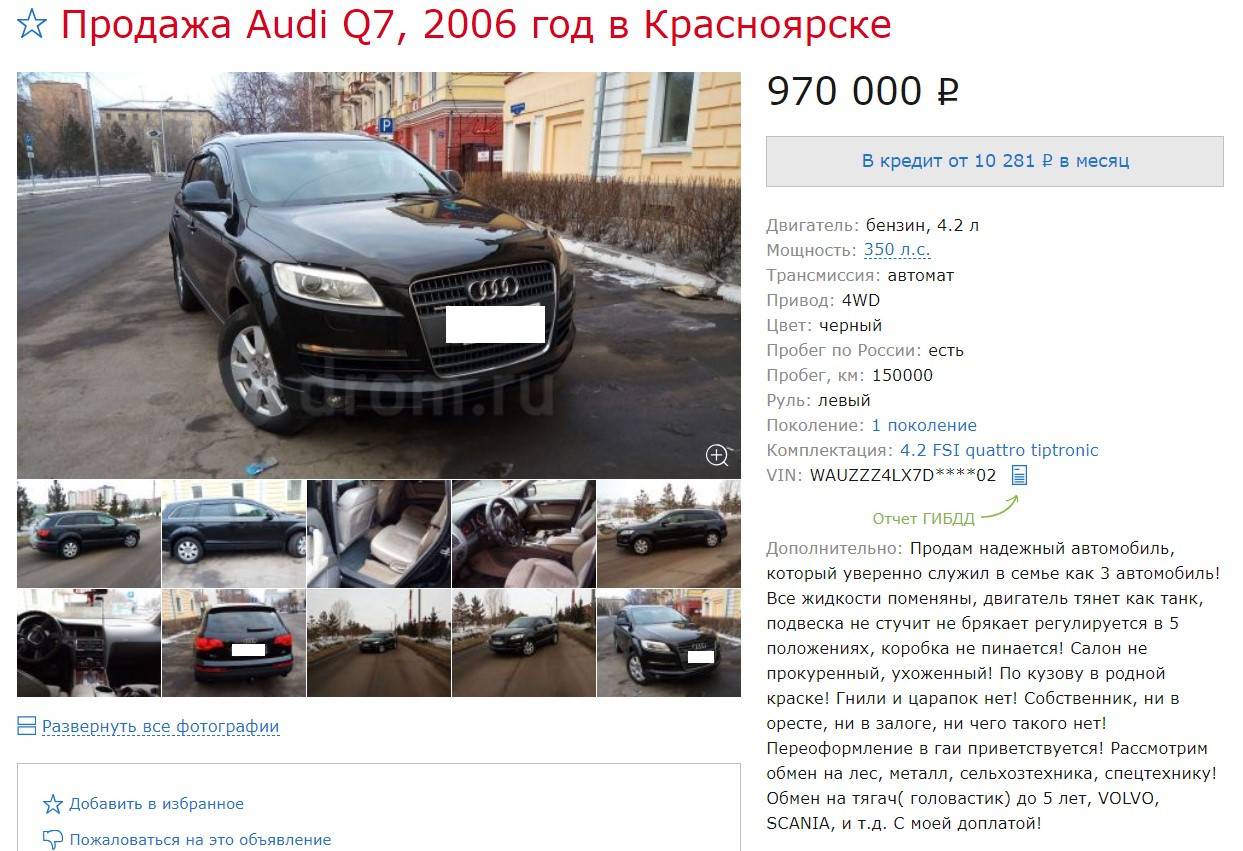Click Пожаловаться на это объявление link
This screenshot has width=1243, height=851.
(x=200, y=840)
